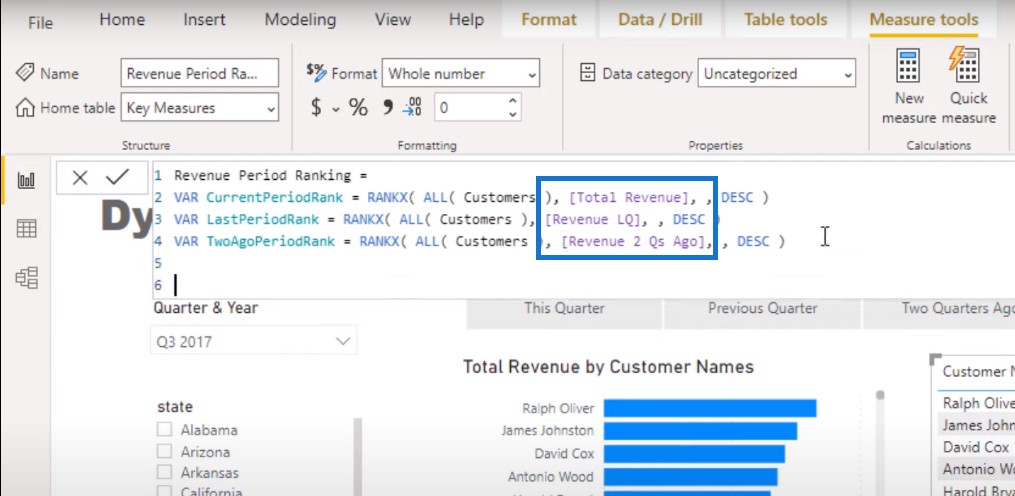
Task: Click the state slicer scrollbar
Action: [357, 457]
